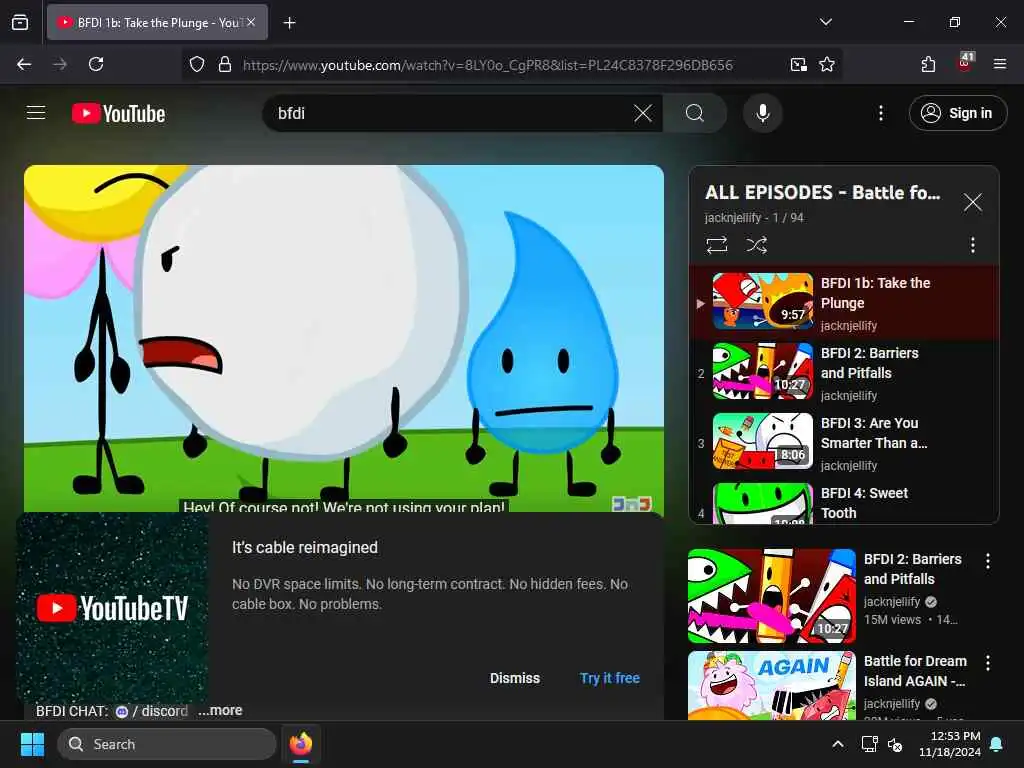Clear the bfdi search text
The height and width of the screenshot is (768, 1024).
tap(643, 113)
